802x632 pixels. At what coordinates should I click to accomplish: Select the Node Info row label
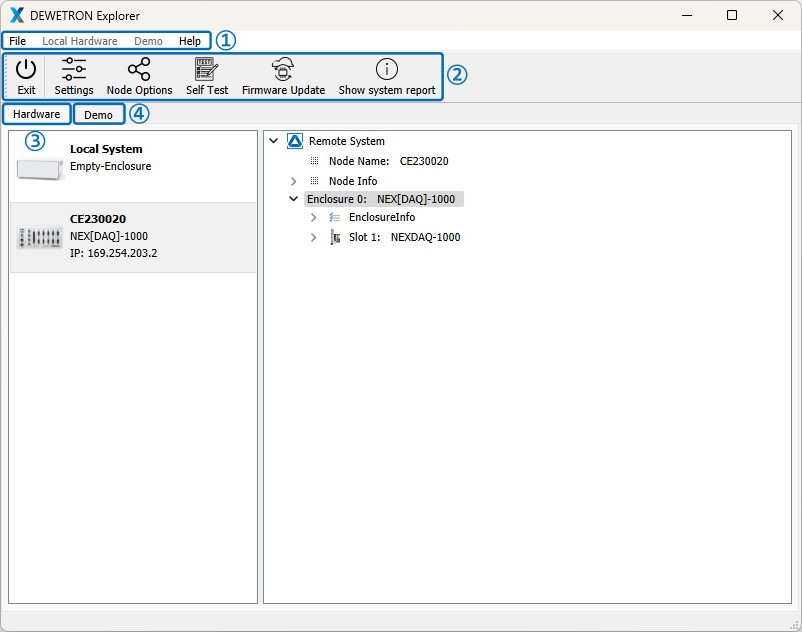click(353, 181)
